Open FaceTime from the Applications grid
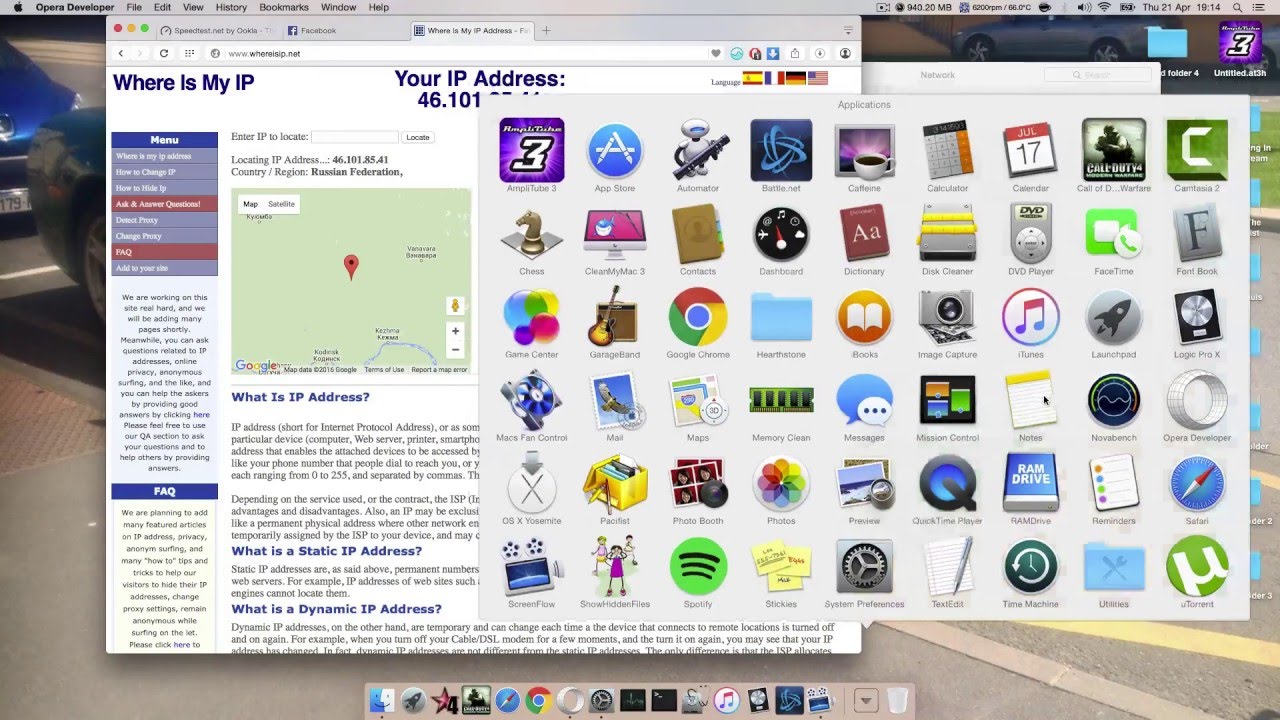This screenshot has width=1280, height=720. pyautogui.click(x=1114, y=233)
